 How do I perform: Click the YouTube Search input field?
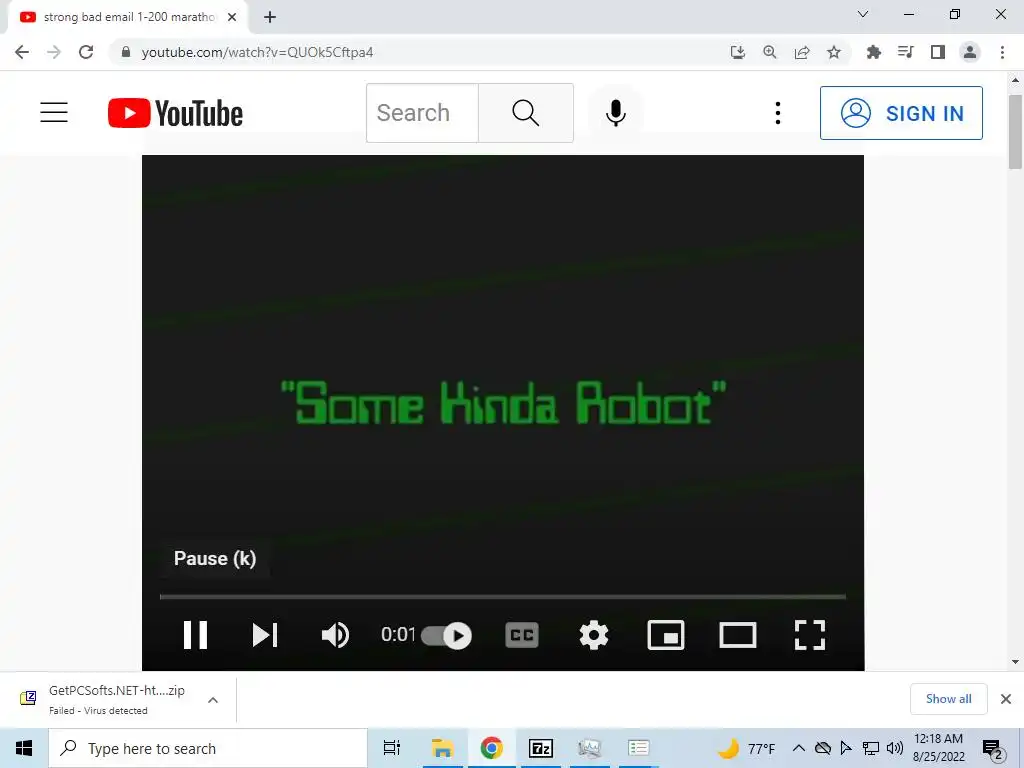click(x=423, y=113)
